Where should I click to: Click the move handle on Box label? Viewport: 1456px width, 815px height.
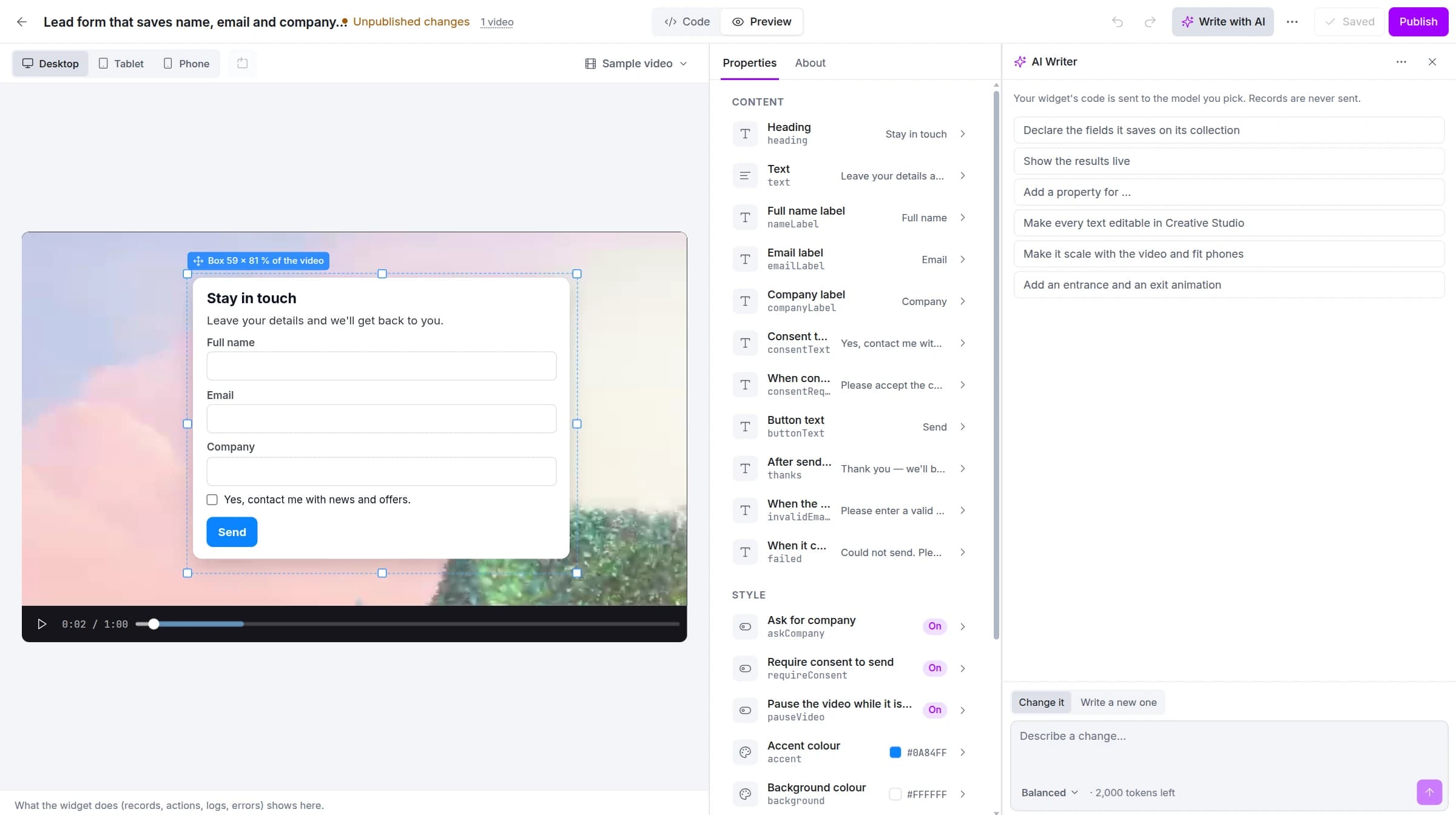coord(198,261)
